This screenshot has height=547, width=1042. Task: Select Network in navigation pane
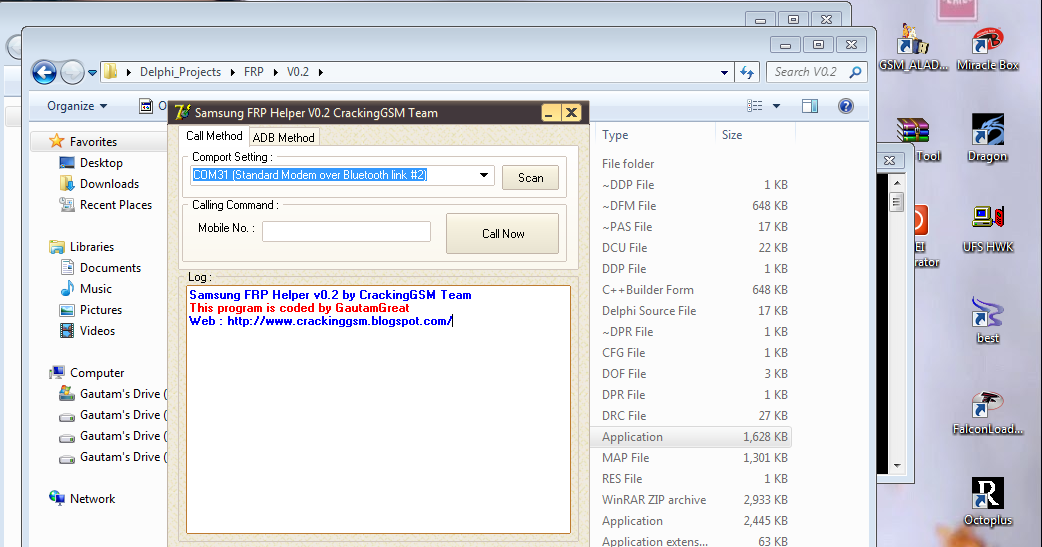click(92, 498)
